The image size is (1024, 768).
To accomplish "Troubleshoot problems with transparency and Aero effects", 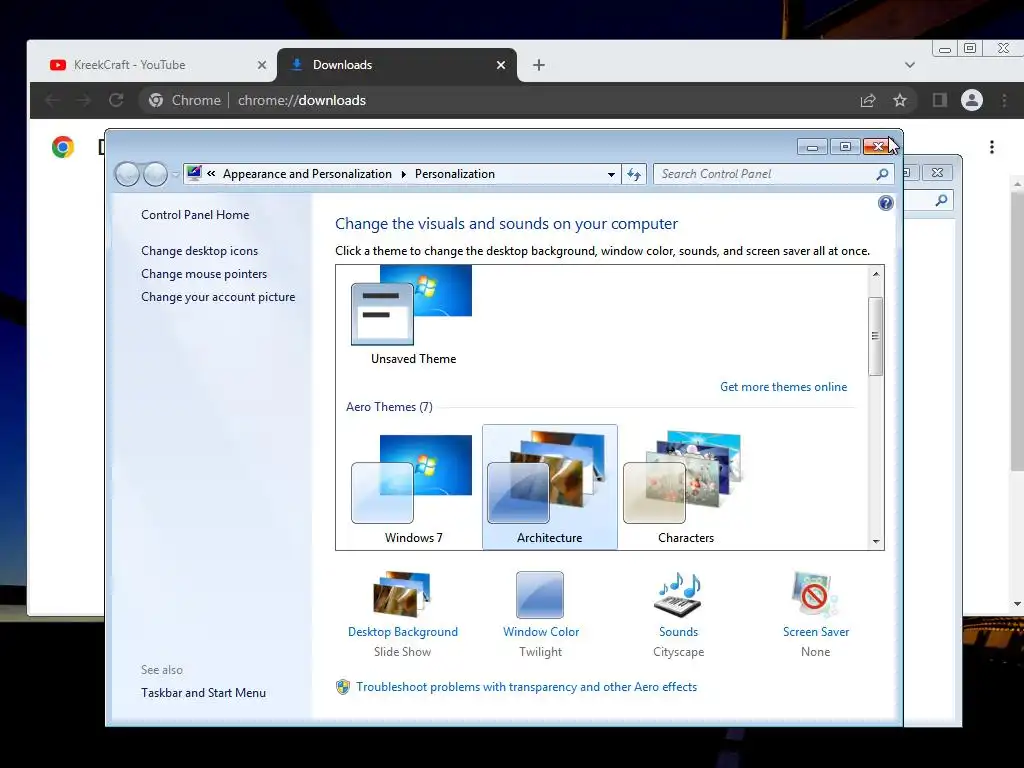I will pyautogui.click(x=526, y=687).
